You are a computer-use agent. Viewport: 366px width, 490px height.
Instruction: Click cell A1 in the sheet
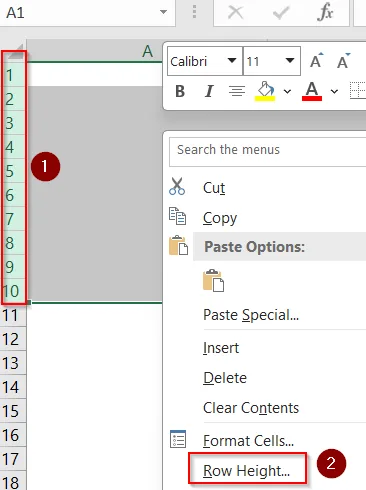click(x=94, y=75)
